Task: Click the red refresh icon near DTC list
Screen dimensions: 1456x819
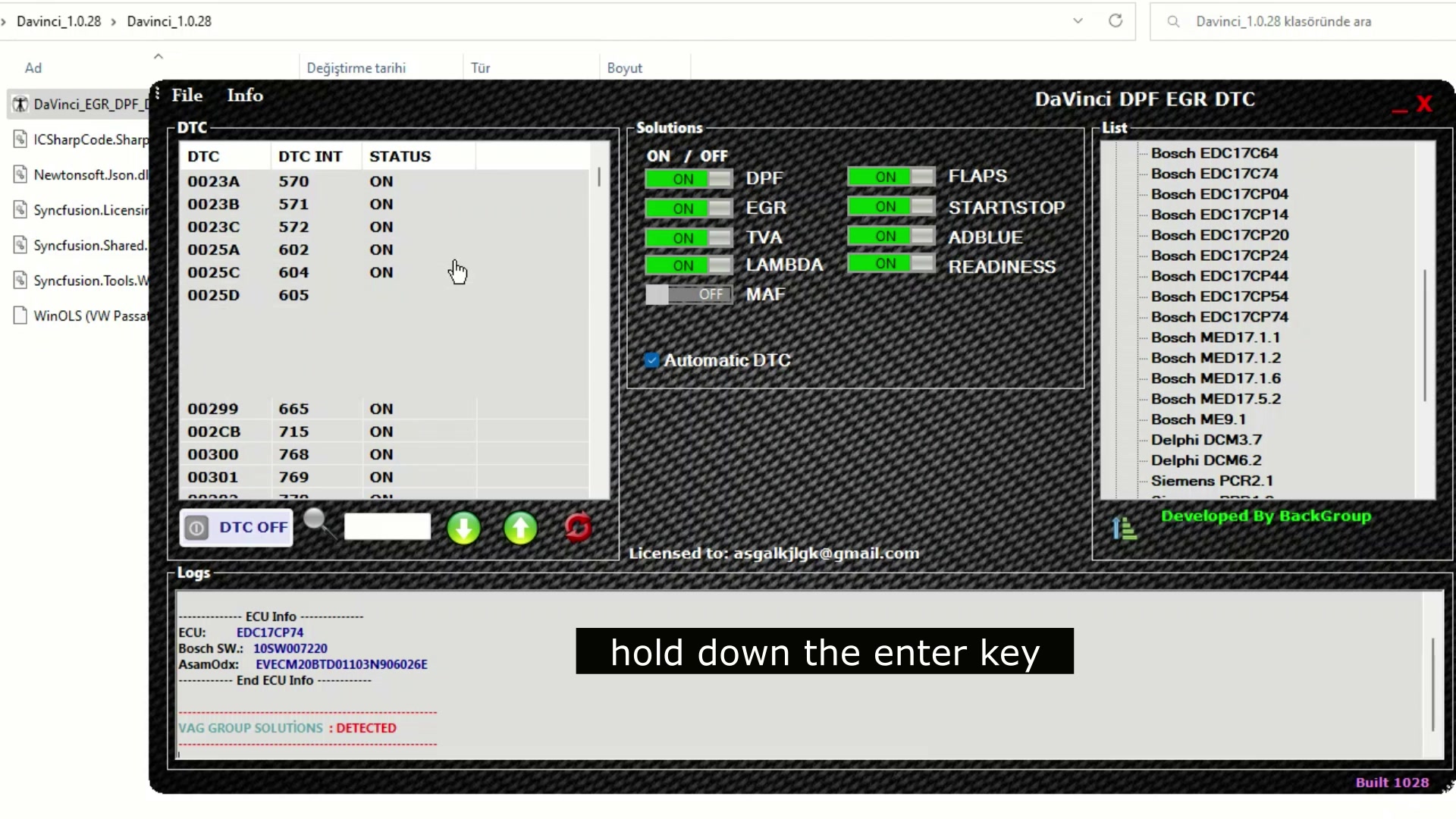Action: (579, 528)
